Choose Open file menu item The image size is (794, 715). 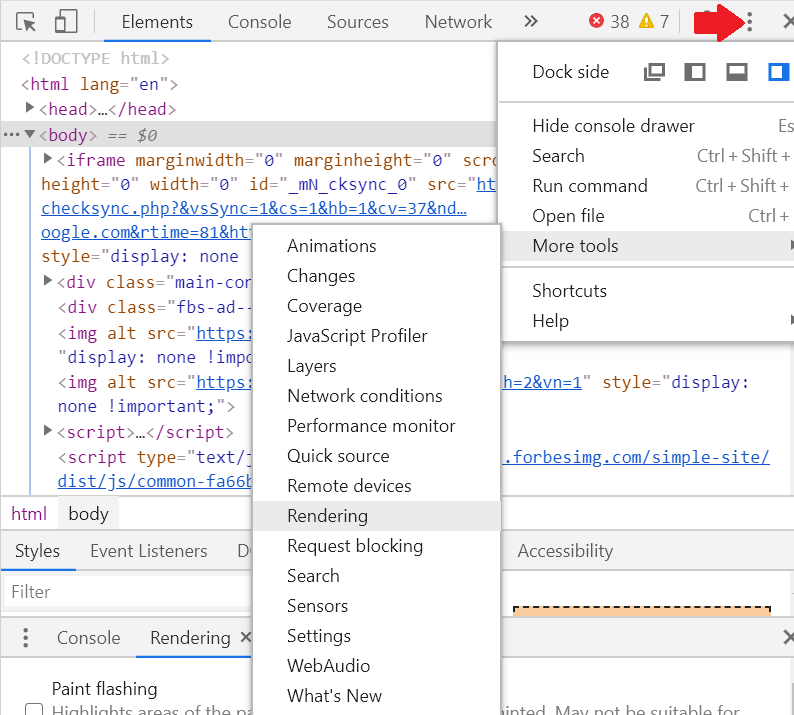[647, 216]
